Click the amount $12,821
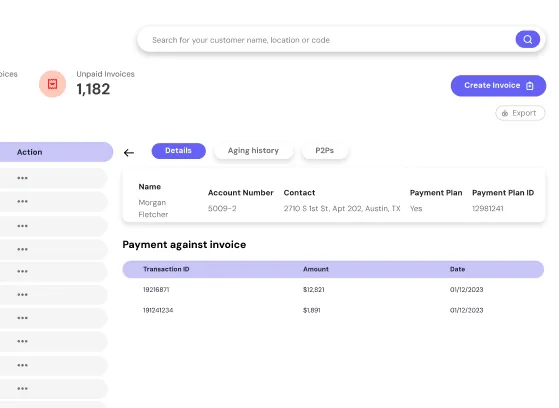The image size is (559, 408). coord(314,290)
